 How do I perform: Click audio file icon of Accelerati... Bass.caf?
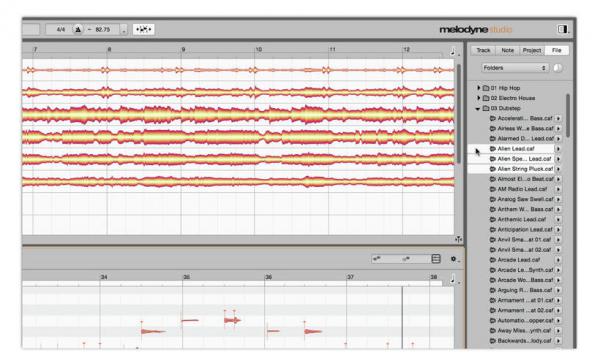(493, 119)
